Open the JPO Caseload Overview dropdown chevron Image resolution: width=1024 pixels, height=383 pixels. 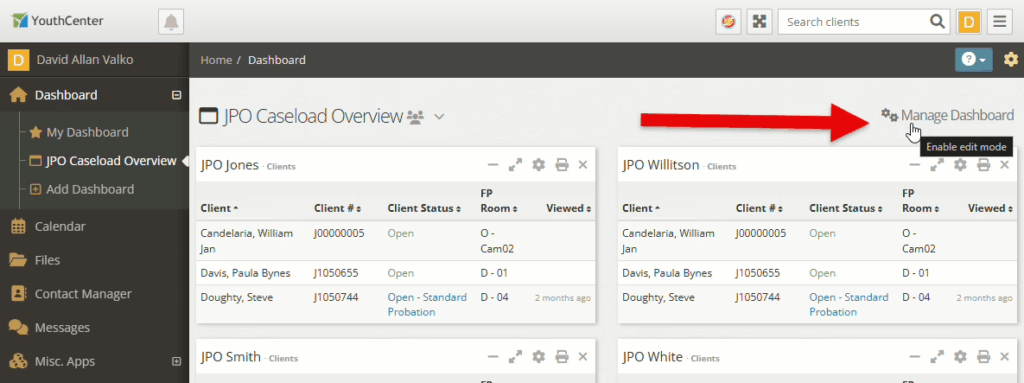pos(440,117)
